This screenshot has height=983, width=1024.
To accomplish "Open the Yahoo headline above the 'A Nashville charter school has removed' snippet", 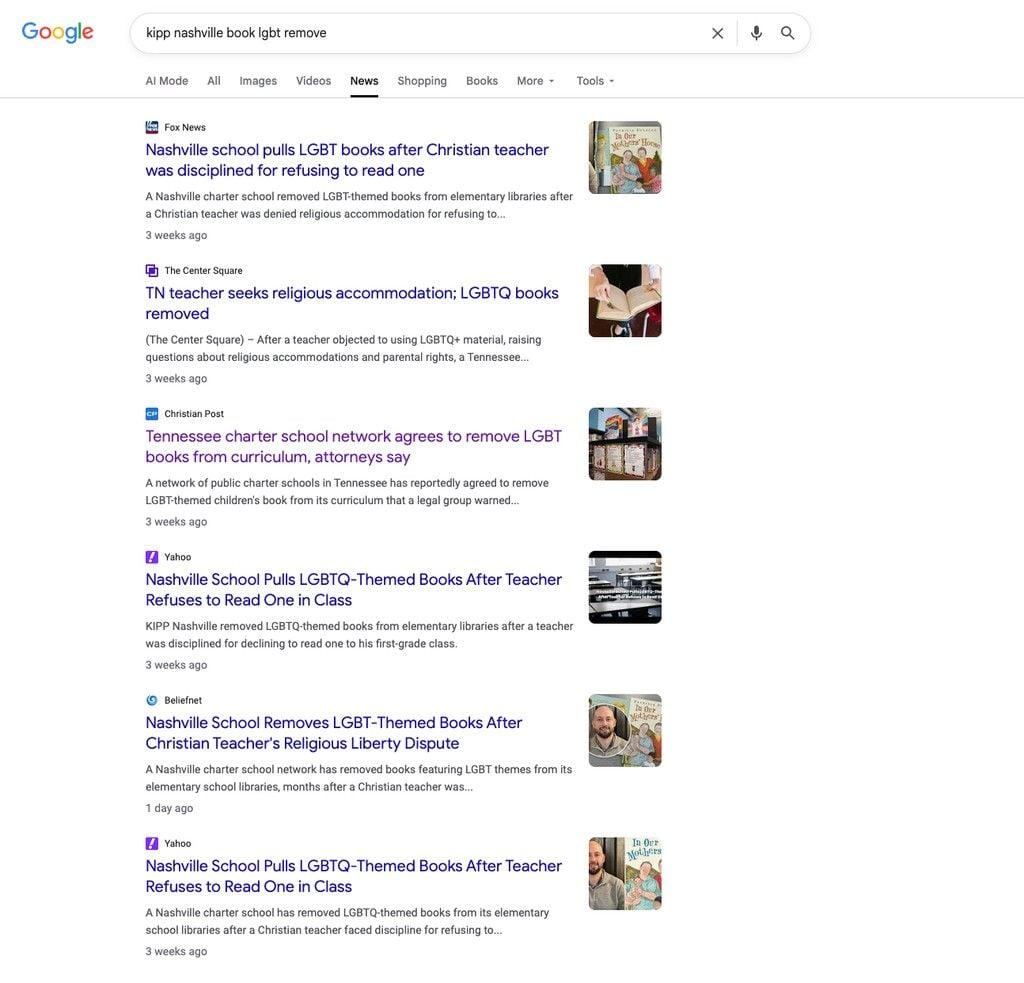I will [353, 876].
